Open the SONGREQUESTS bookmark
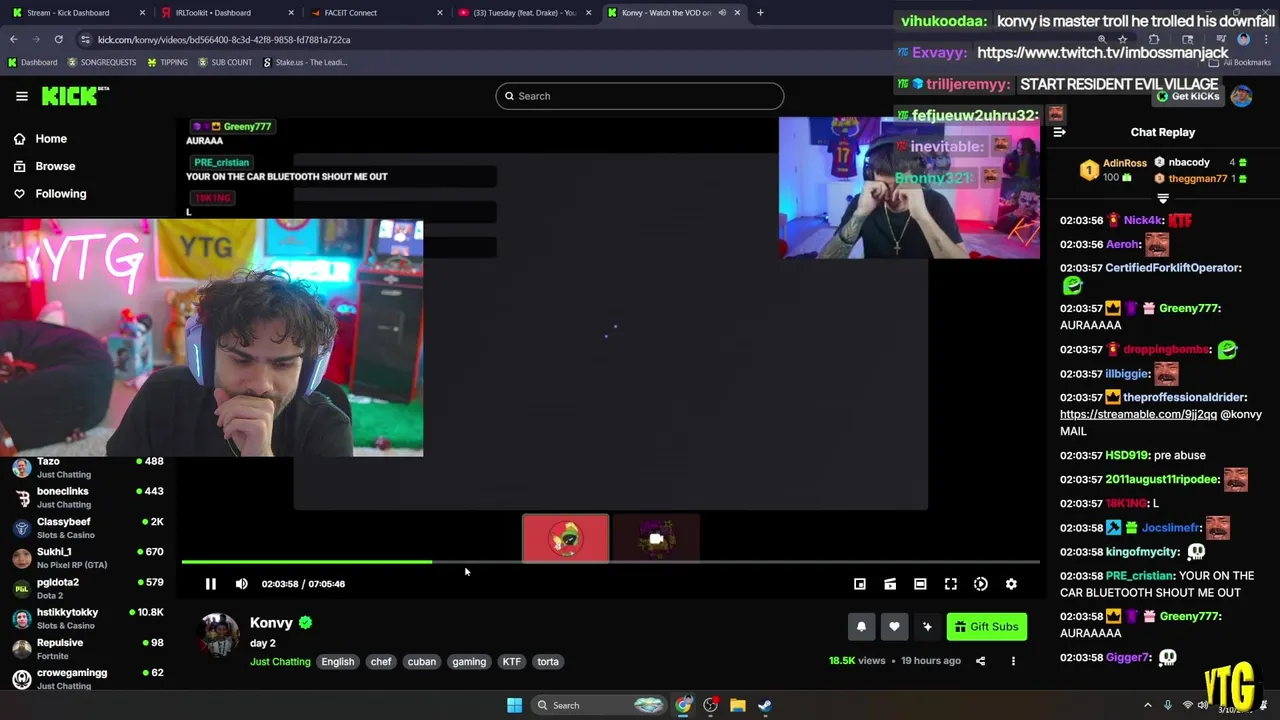Screen dimensions: 1280x720 point(101,62)
